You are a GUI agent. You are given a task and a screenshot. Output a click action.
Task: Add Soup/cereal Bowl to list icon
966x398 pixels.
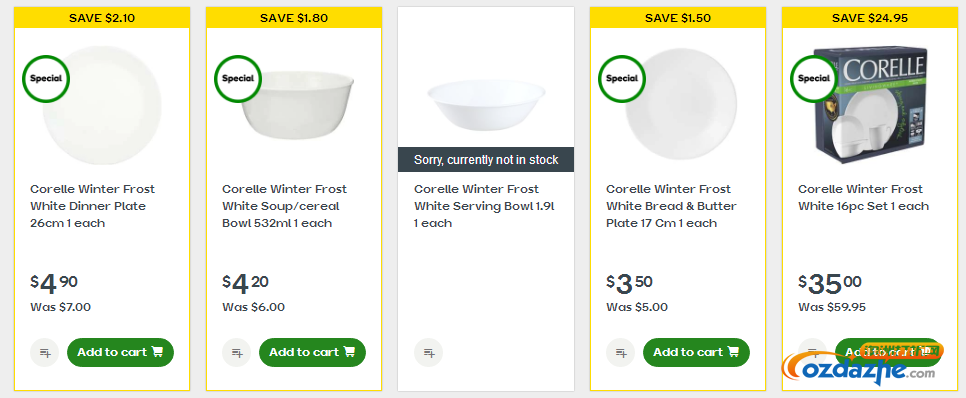pos(237,352)
